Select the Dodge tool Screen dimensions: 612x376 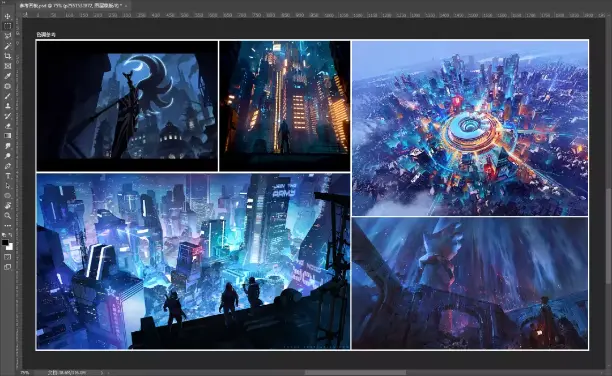(7, 156)
